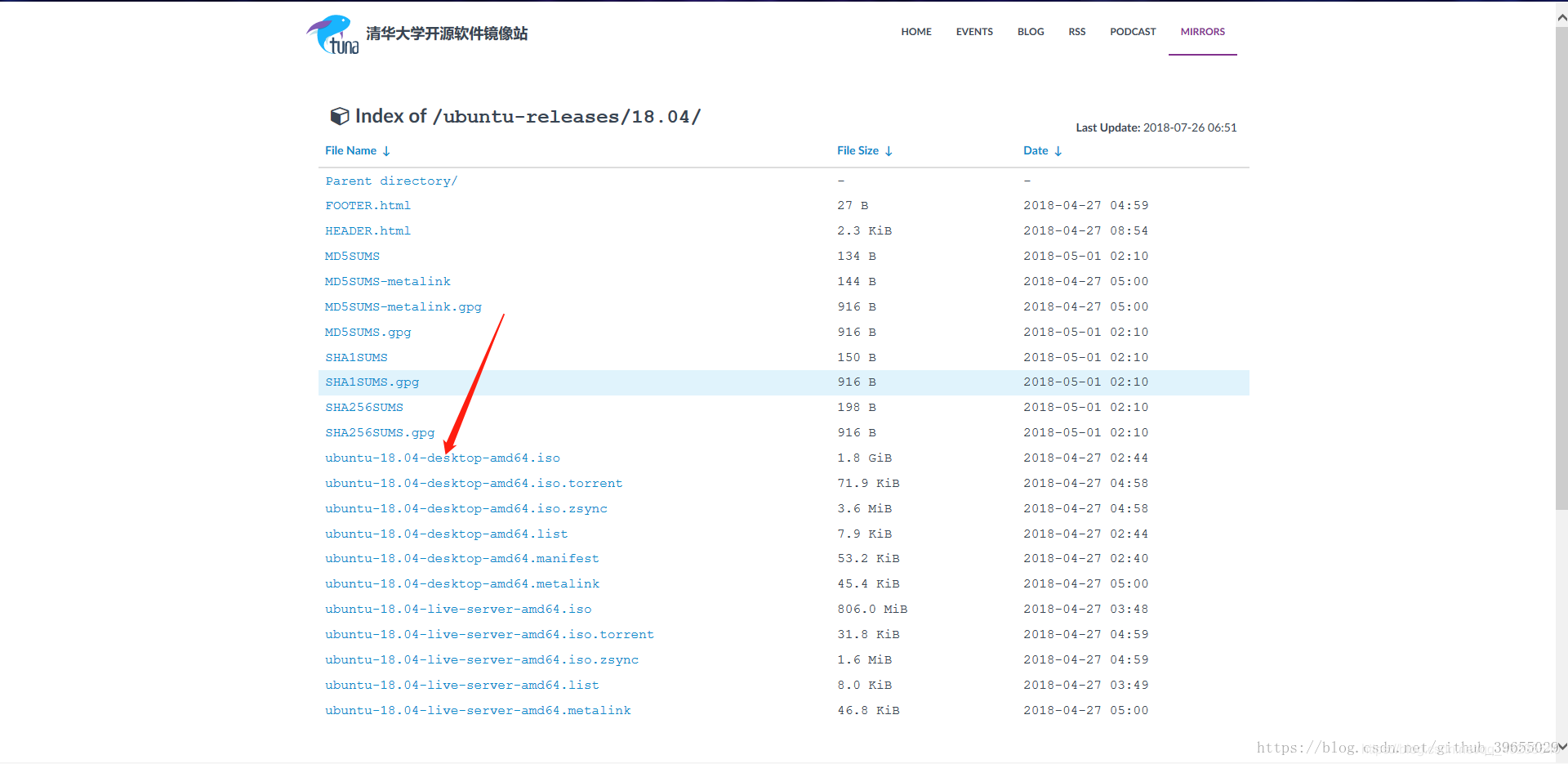1568x764 pixels.
Task: Click the 清华大学开源软件镜像站 site title
Action: coord(447,34)
